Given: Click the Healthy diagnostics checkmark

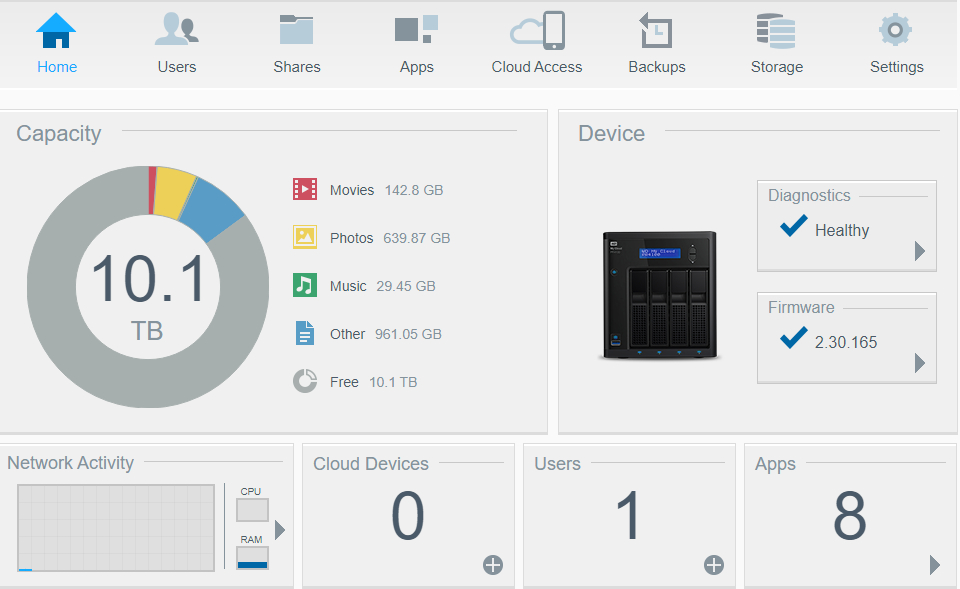Looking at the screenshot, I should (x=793, y=226).
